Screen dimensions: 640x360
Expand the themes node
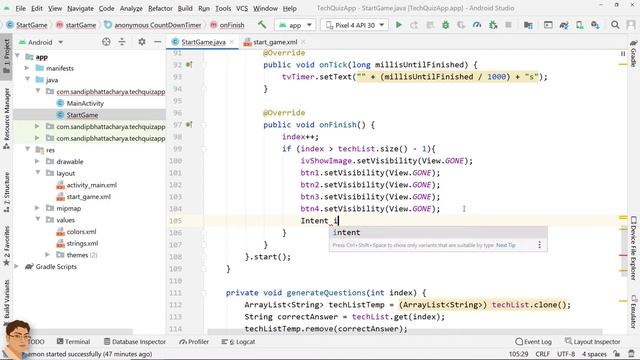pos(47,255)
